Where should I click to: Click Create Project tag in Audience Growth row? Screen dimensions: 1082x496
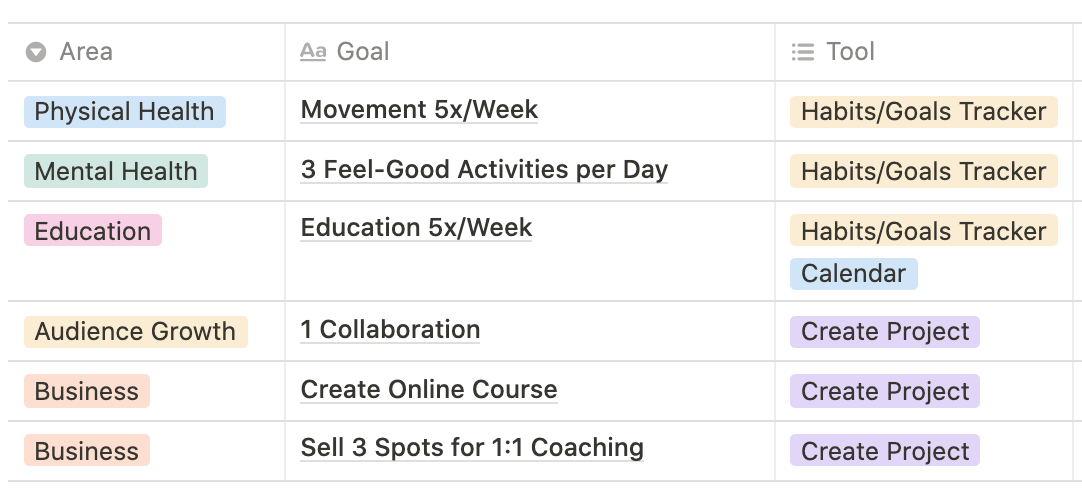[885, 332]
